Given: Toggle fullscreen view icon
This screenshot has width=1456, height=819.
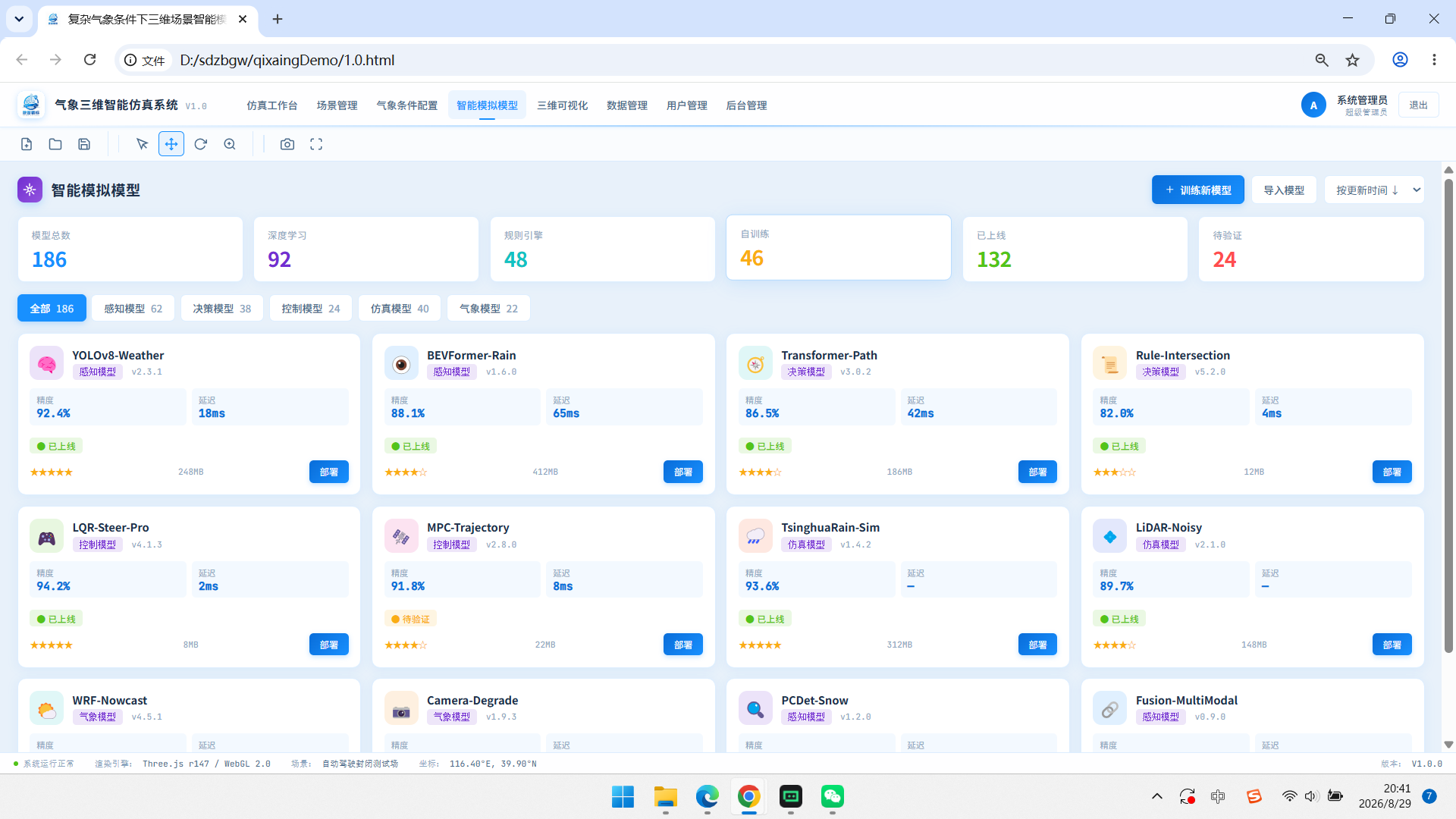Looking at the screenshot, I should click(316, 144).
